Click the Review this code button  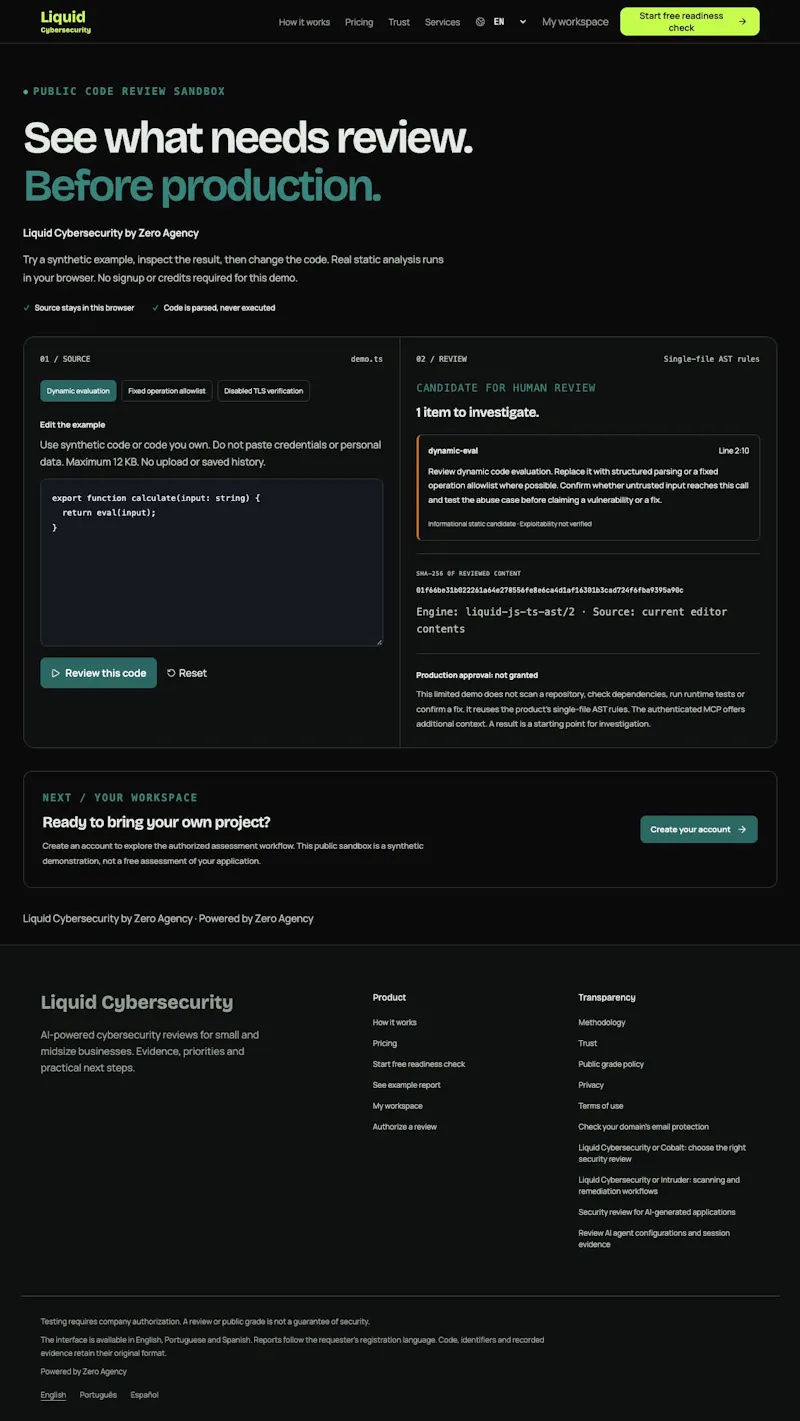[98, 673]
